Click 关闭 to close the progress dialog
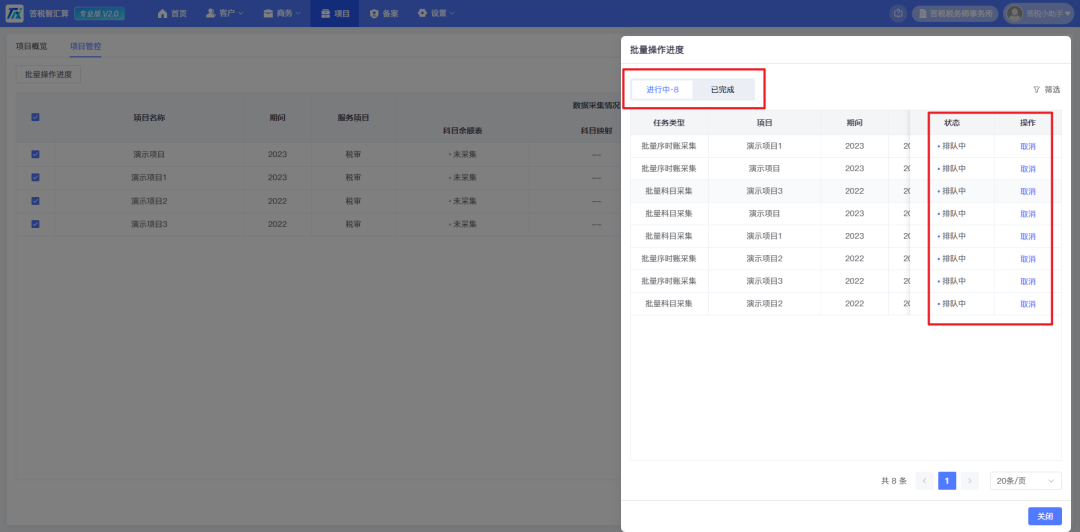The height and width of the screenshot is (532, 1080). [1045, 516]
